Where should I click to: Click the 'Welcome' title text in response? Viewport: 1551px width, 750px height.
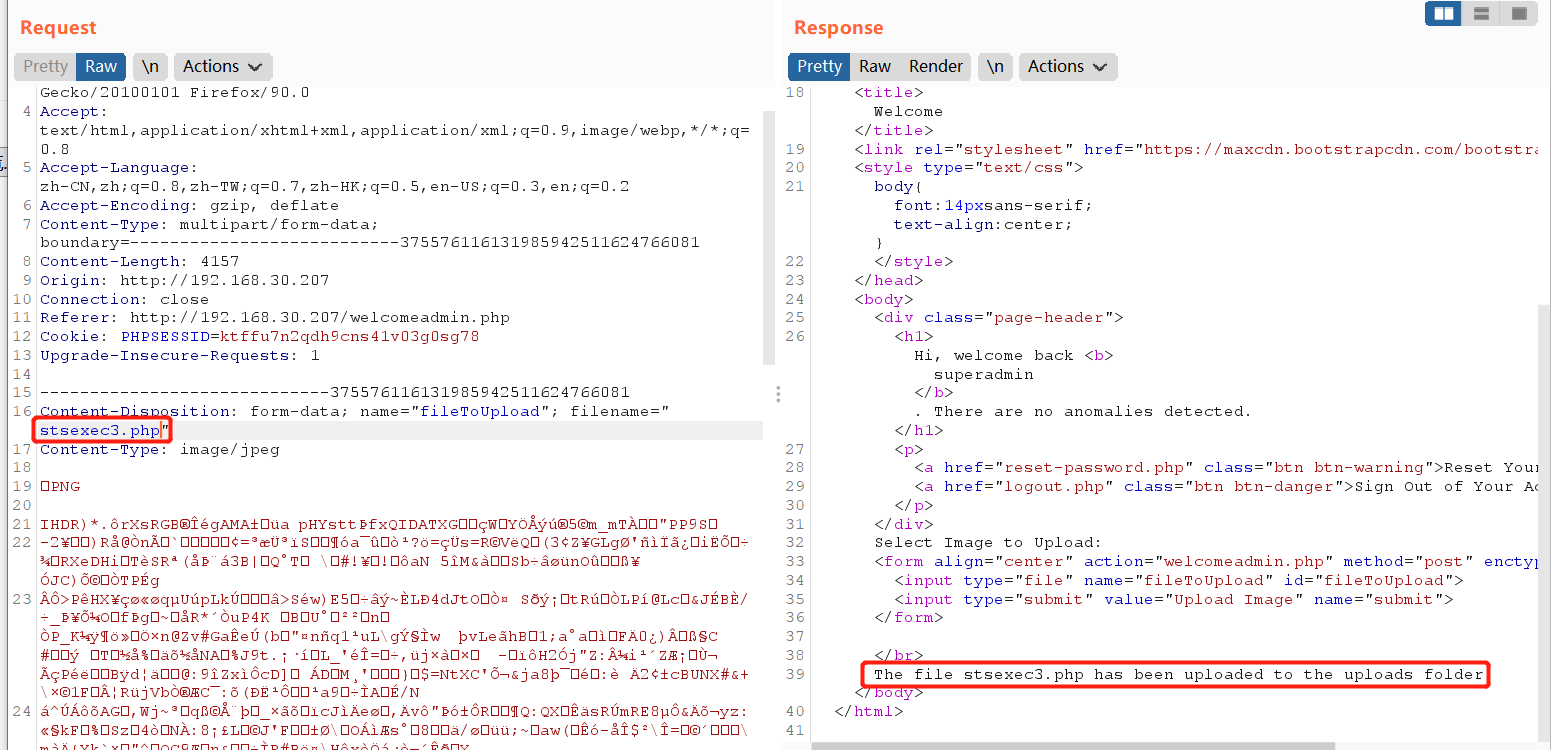908,111
